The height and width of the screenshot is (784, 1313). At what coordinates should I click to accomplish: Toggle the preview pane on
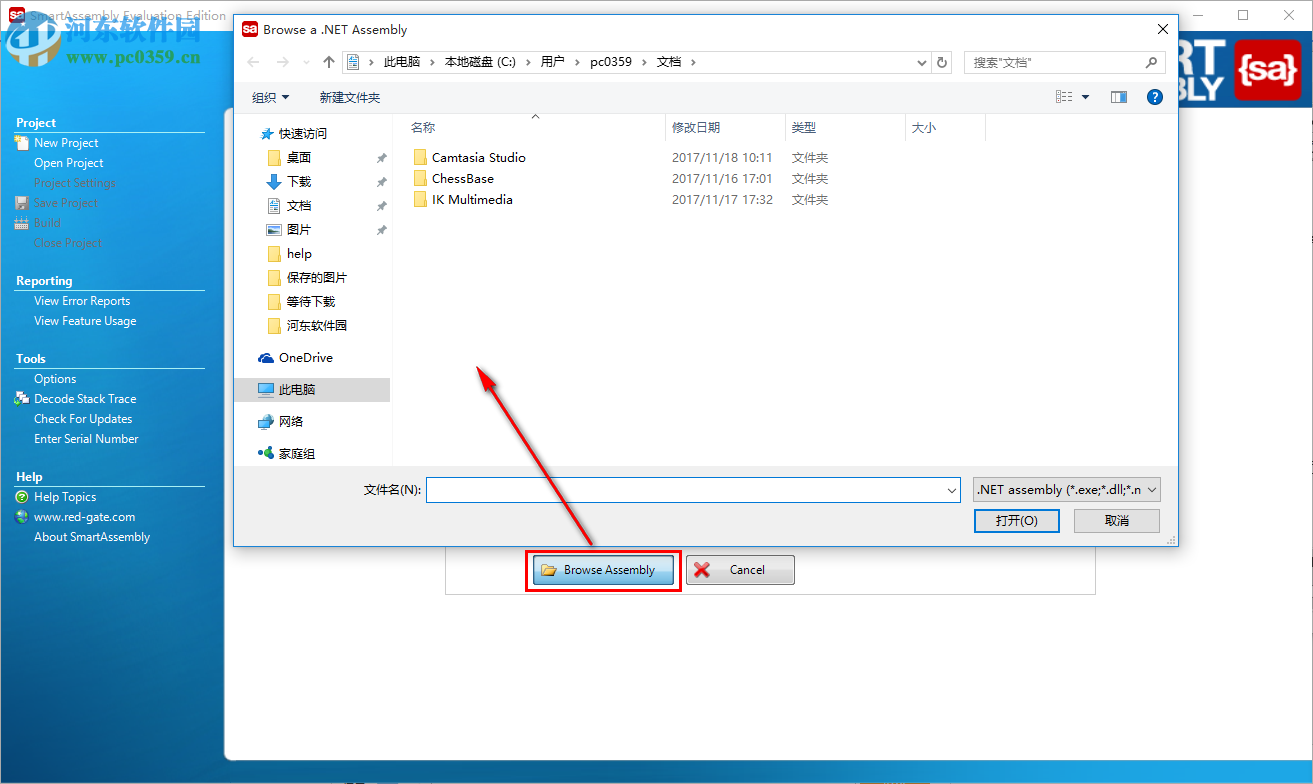point(1118,97)
